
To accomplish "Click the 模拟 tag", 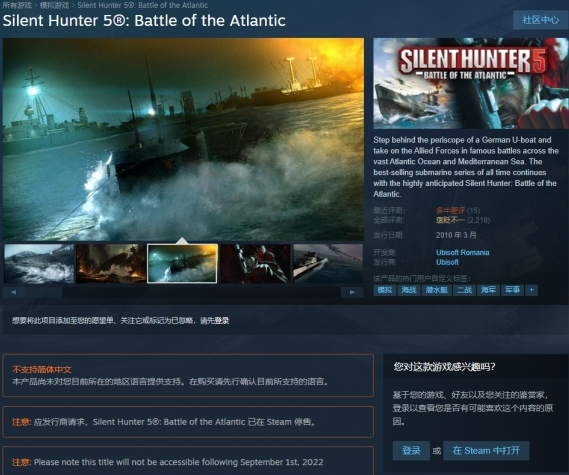I will (385, 290).
